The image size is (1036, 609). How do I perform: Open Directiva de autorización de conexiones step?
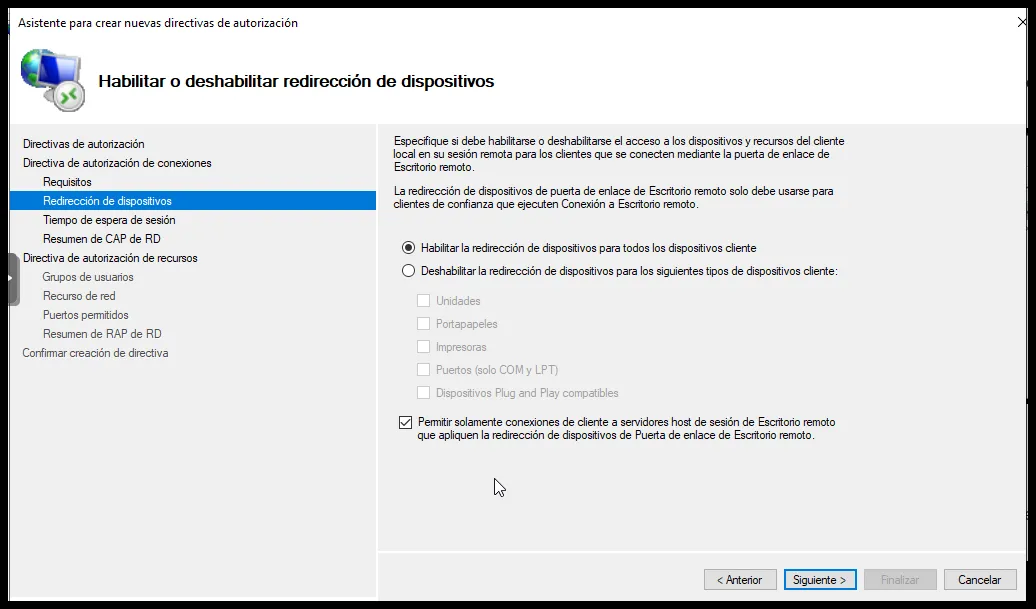(x=117, y=163)
